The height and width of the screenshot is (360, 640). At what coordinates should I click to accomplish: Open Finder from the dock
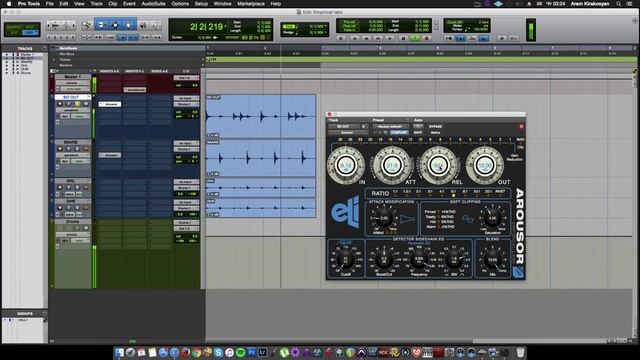point(119,352)
